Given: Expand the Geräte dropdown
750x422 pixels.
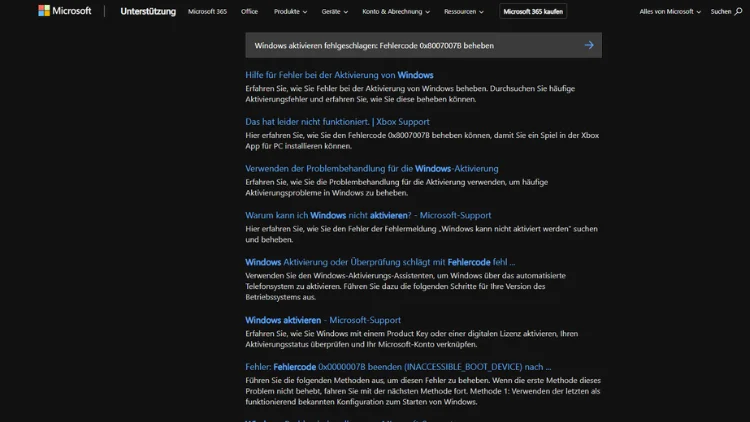Looking at the screenshot, I should 334,11.
